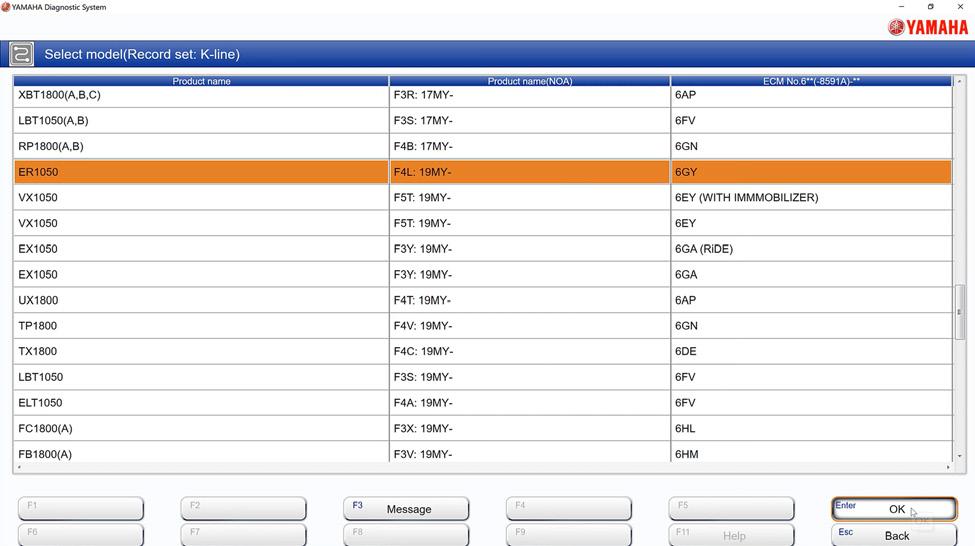Select the 6EY (WITH IMMOBILIZER) cell
Image resolution: width=975 pixels, height=546 pixels.
[811, 198]
